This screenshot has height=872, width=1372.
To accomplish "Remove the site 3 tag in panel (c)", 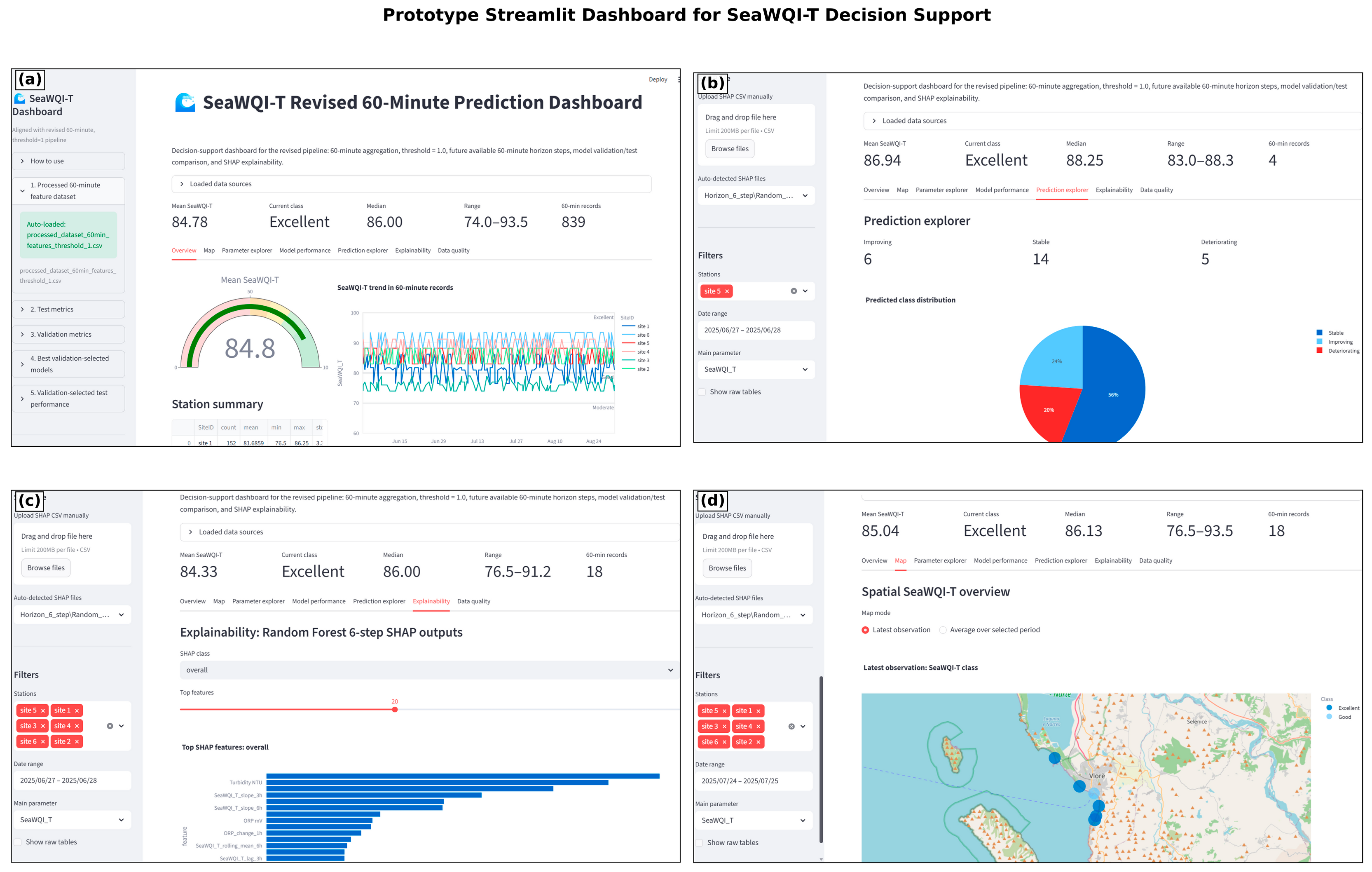I will coord(43,726).
